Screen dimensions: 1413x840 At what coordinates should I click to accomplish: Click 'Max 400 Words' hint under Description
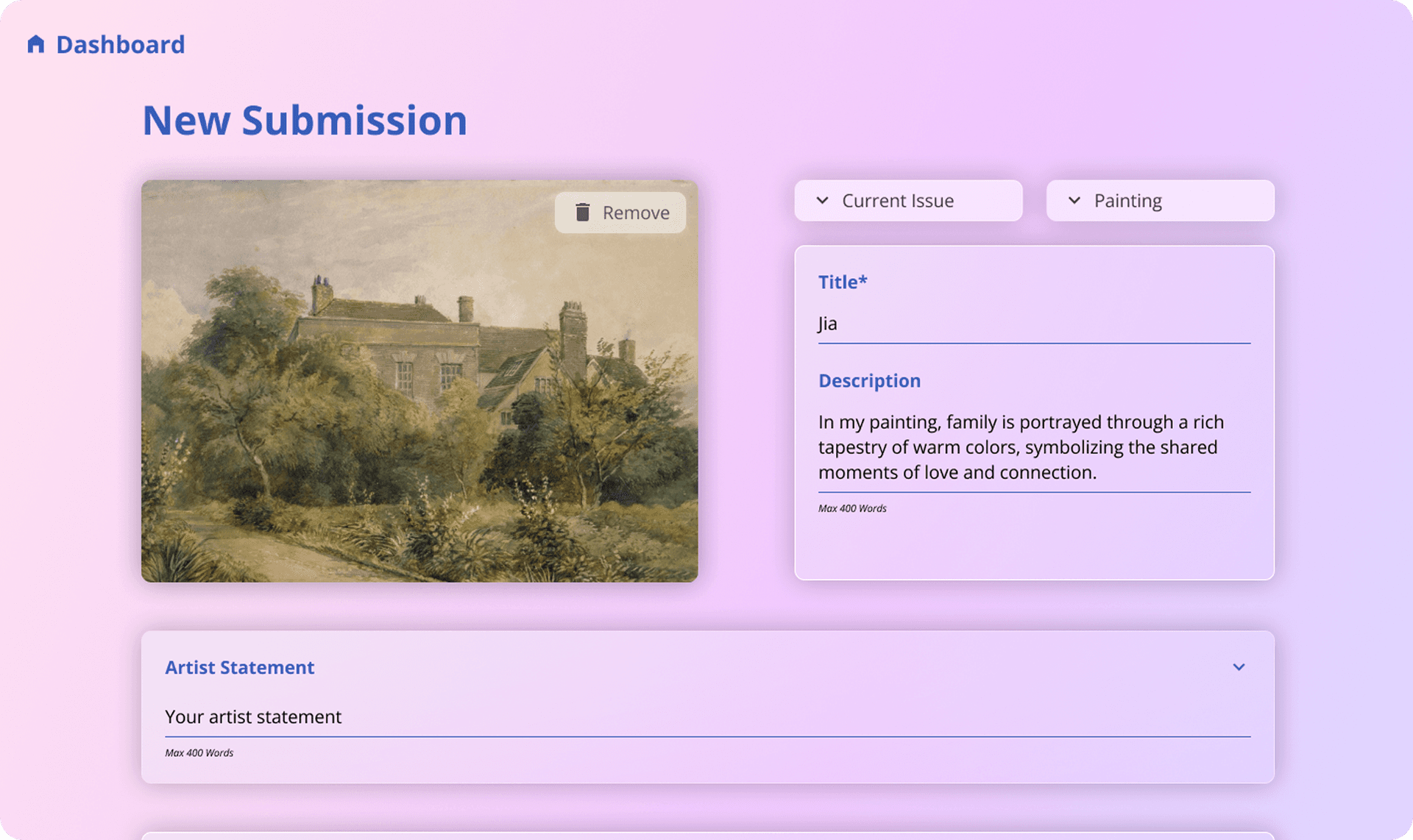point(852,508)
